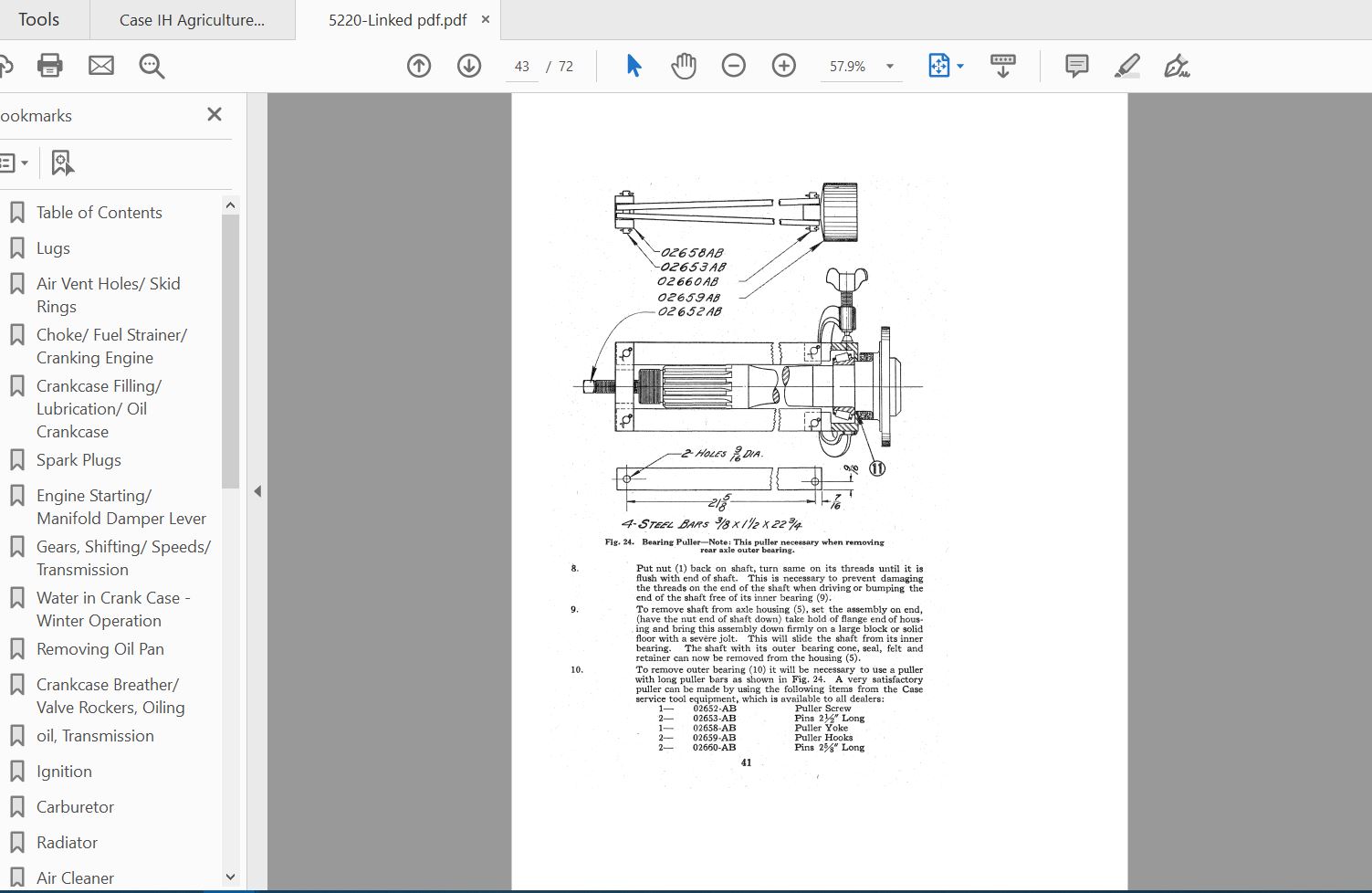The image size is (1372, 893).
Task: Select the Highlight text tool
Action: pyautogui.click(x=1126, y=65)
